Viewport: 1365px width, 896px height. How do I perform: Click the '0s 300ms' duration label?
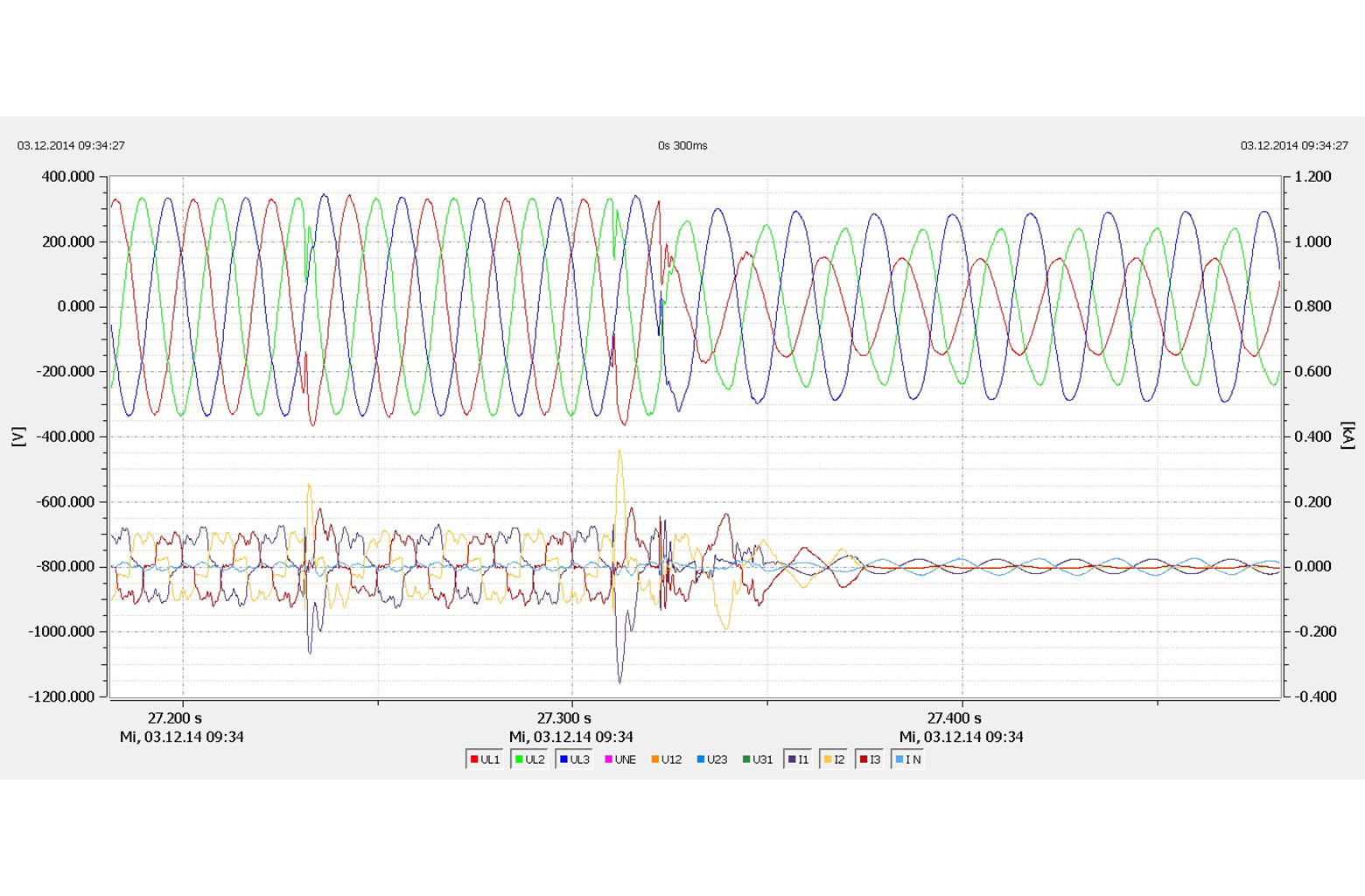pos(682,145)
